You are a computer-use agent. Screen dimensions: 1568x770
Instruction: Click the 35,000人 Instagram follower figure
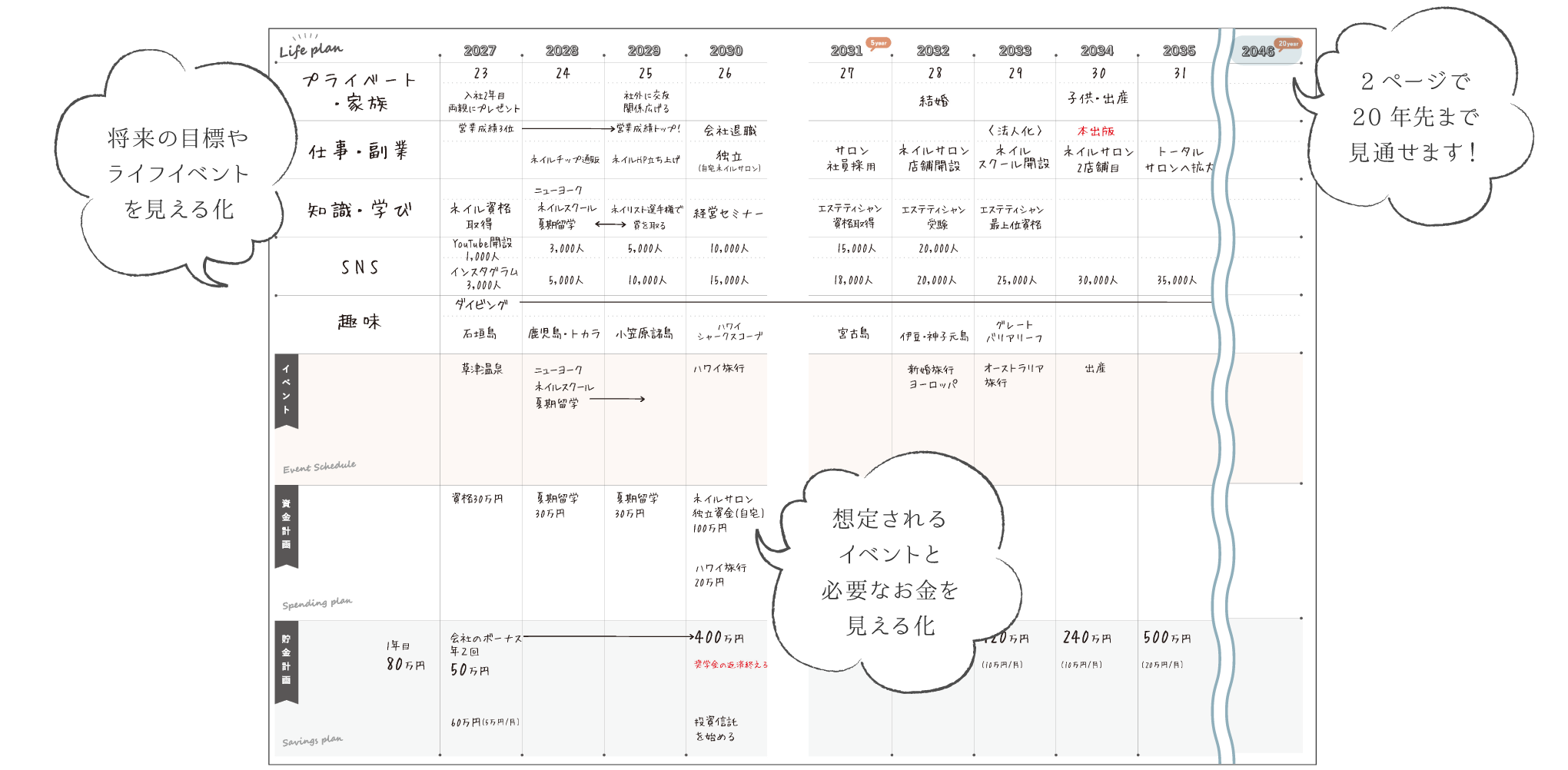click(x=1177, y=280)
